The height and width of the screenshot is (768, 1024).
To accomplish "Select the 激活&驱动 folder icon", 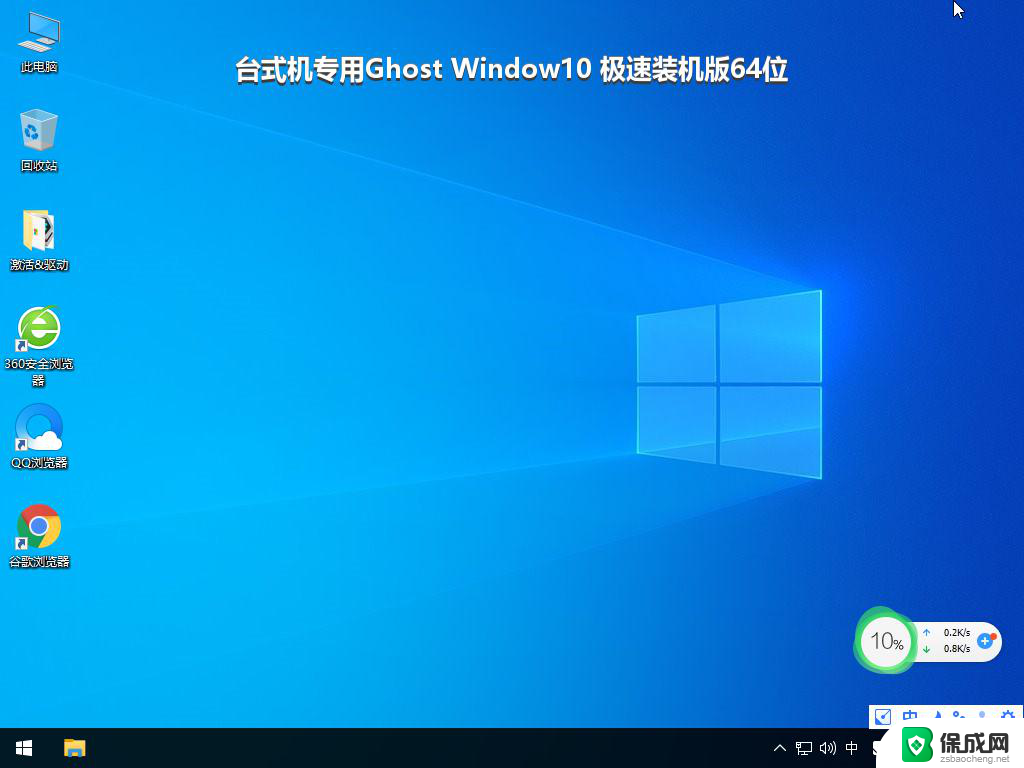I will tap(39, 240).
